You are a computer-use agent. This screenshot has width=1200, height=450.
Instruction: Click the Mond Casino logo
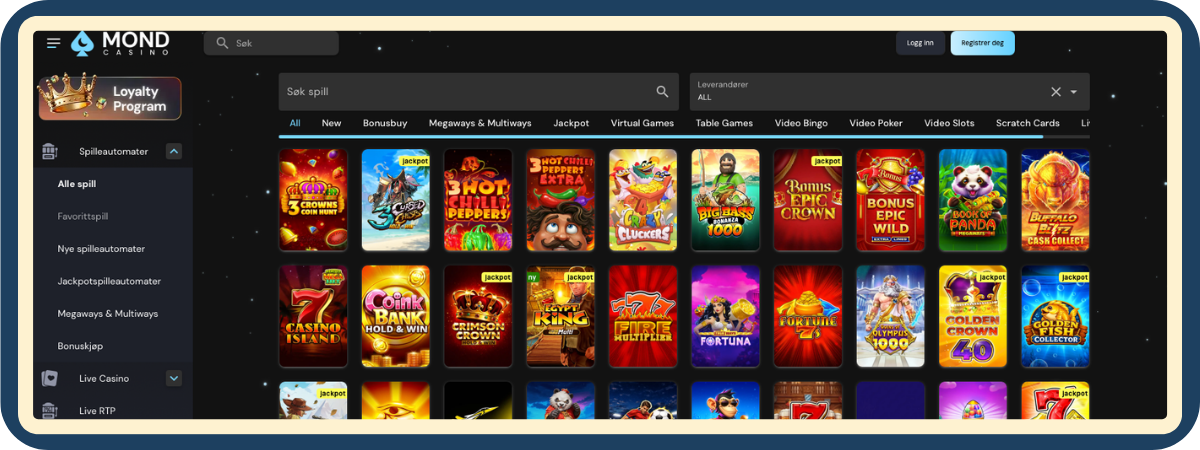click(x=120, y=43)
